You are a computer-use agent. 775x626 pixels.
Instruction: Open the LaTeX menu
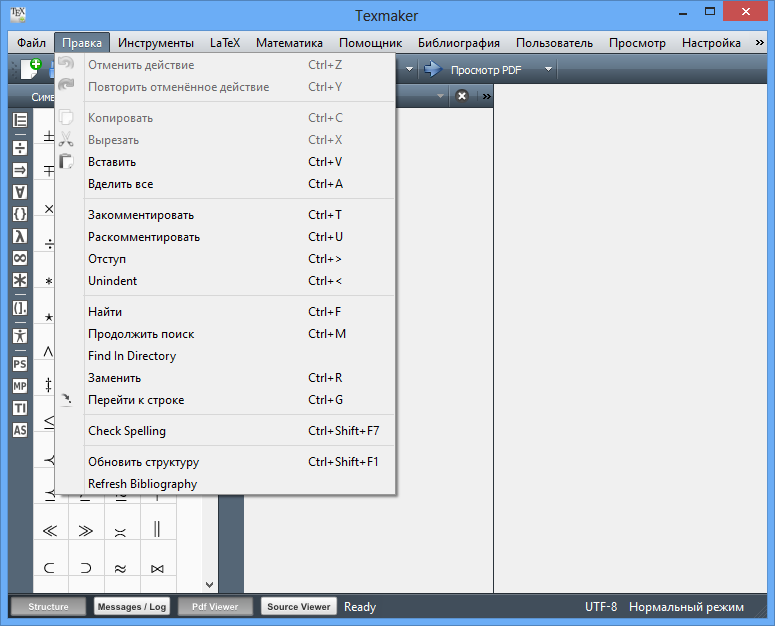click(225, 42)
